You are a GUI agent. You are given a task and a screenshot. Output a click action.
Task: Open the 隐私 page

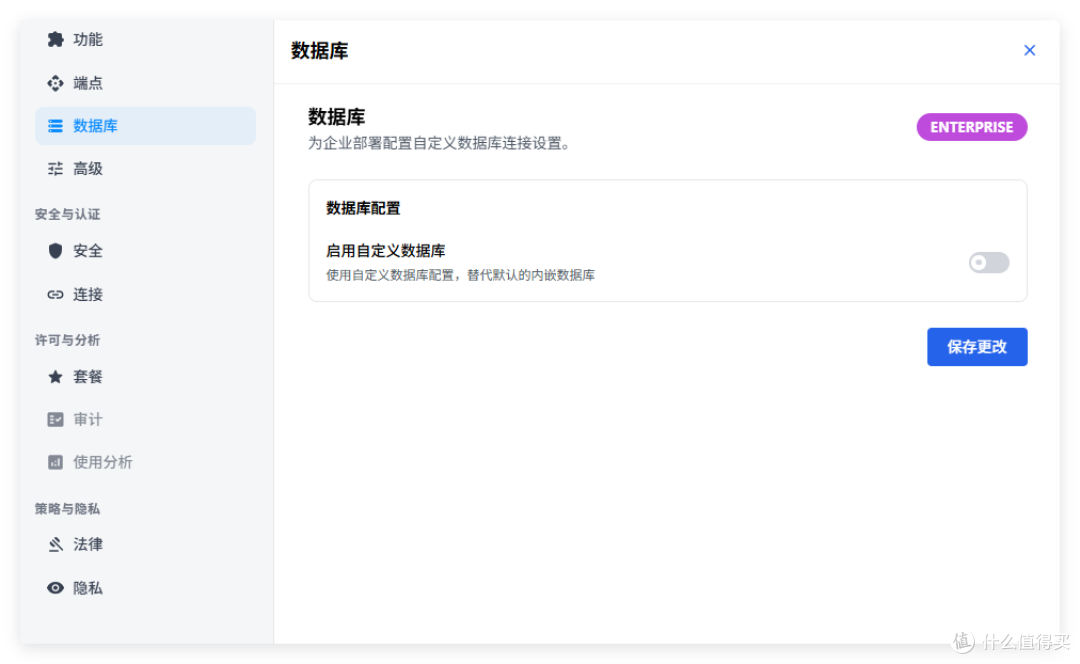tap(145, 588)
